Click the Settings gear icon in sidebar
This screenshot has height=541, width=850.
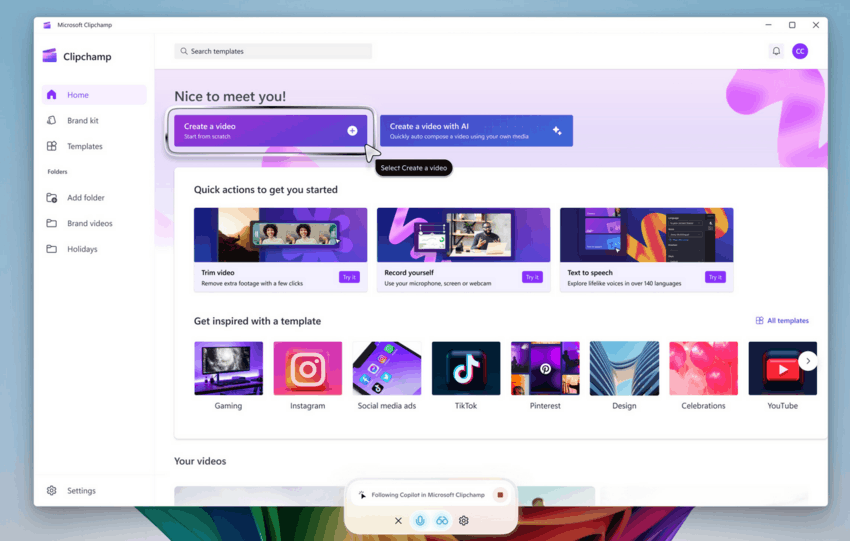[51, 491]
